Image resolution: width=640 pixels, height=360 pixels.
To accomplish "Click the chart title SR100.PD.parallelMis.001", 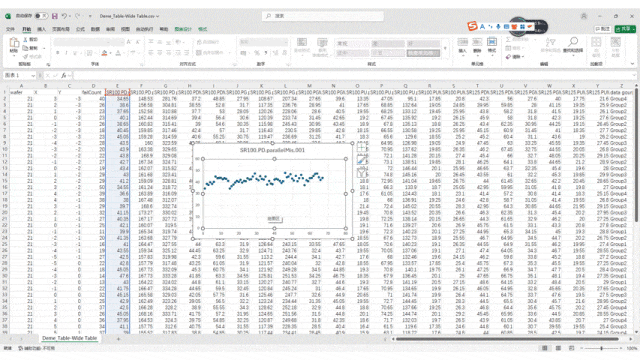I will point(272,150).
